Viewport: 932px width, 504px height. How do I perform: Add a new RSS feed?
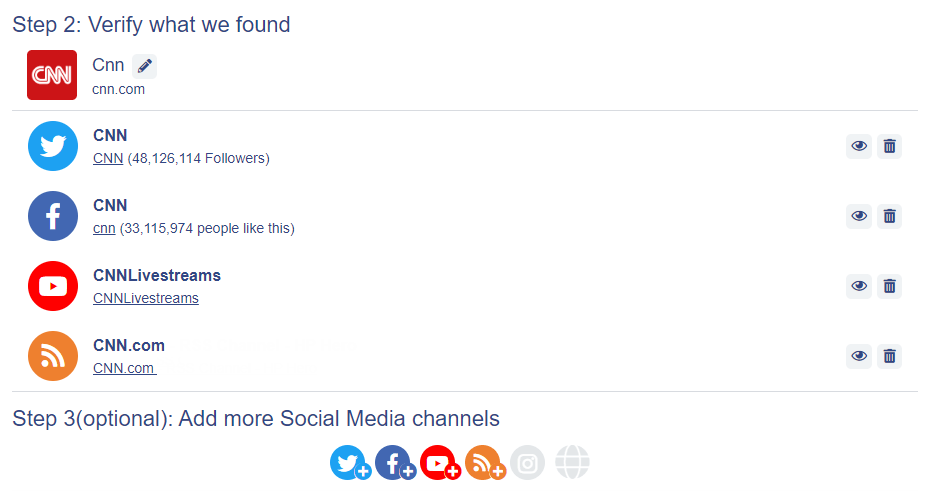pos(485,462)
